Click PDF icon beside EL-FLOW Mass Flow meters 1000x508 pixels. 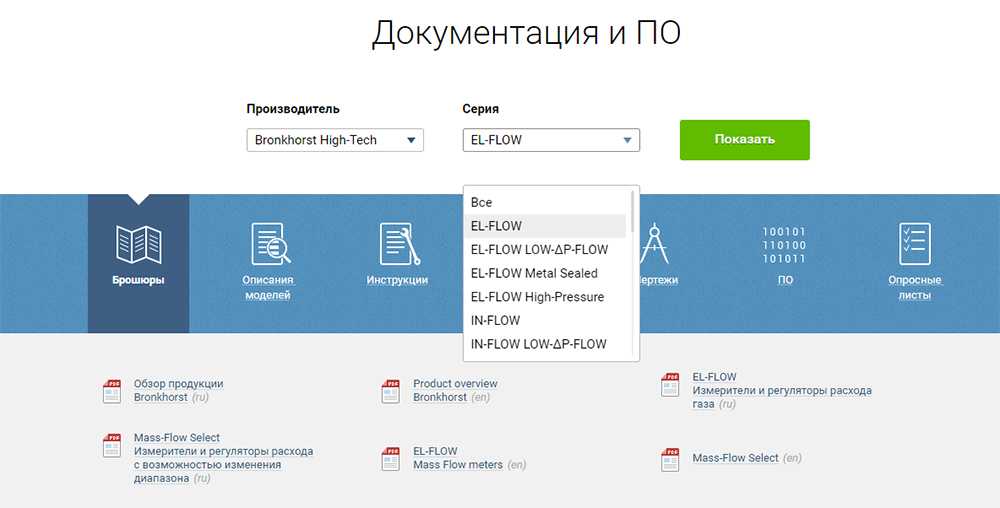(390, 458)
